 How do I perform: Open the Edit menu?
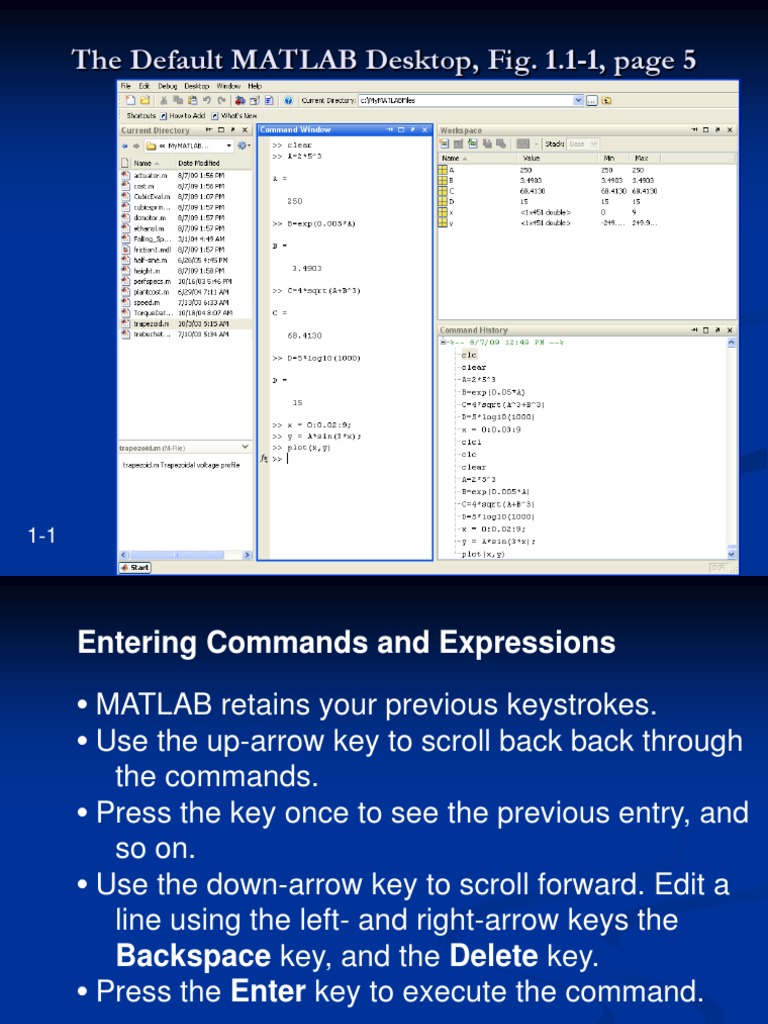coord(144,86)
